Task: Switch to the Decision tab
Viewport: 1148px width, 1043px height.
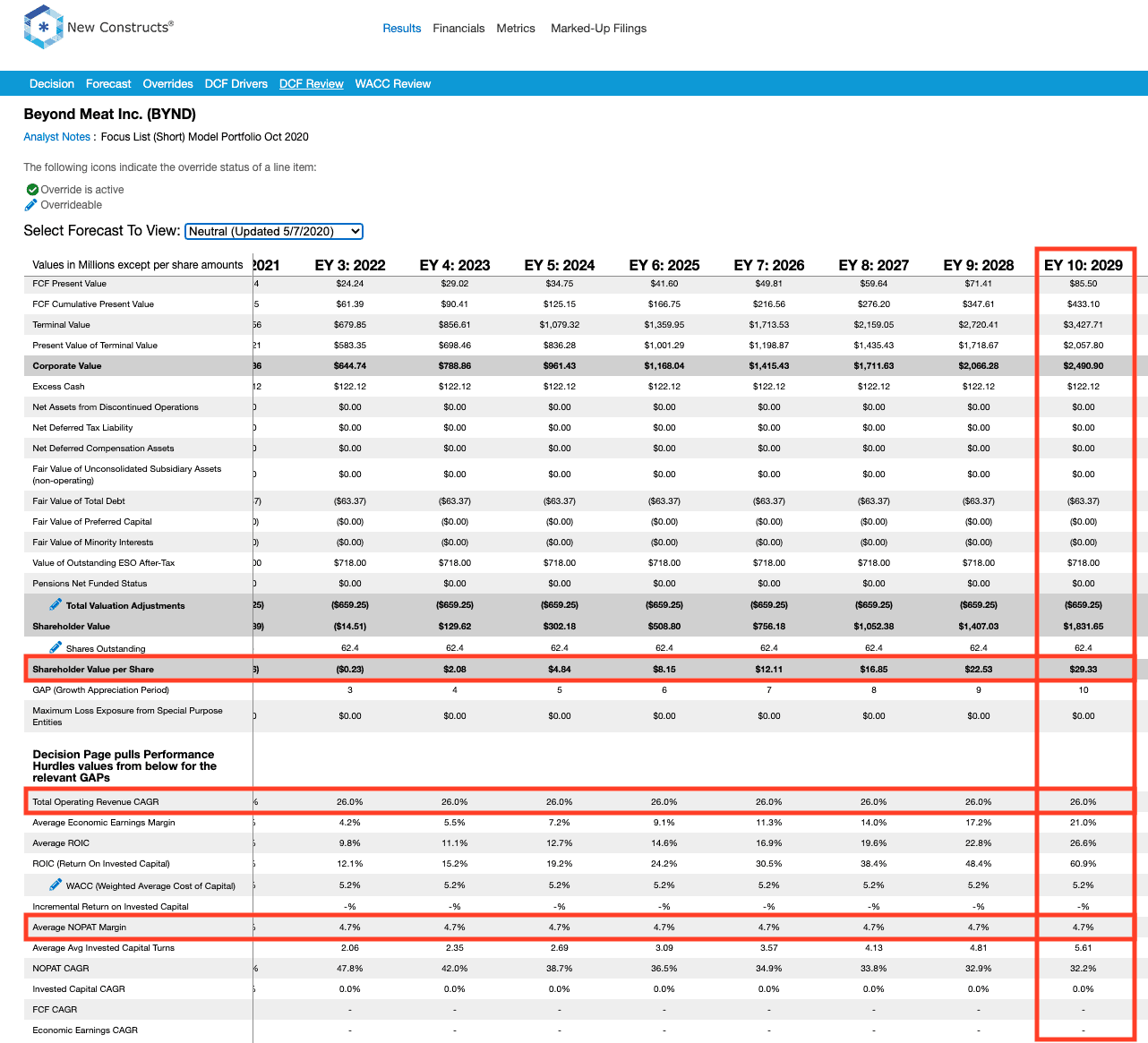Action: pos(52,83)
